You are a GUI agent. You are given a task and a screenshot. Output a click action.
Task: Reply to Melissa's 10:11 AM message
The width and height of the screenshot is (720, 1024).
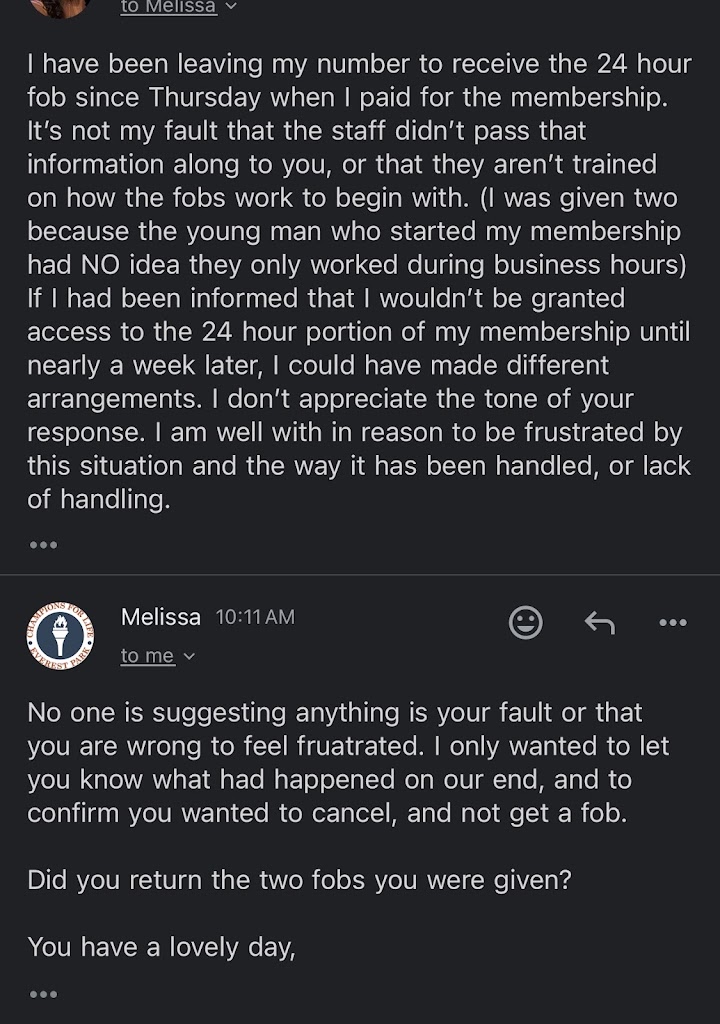tap(599, 622)
